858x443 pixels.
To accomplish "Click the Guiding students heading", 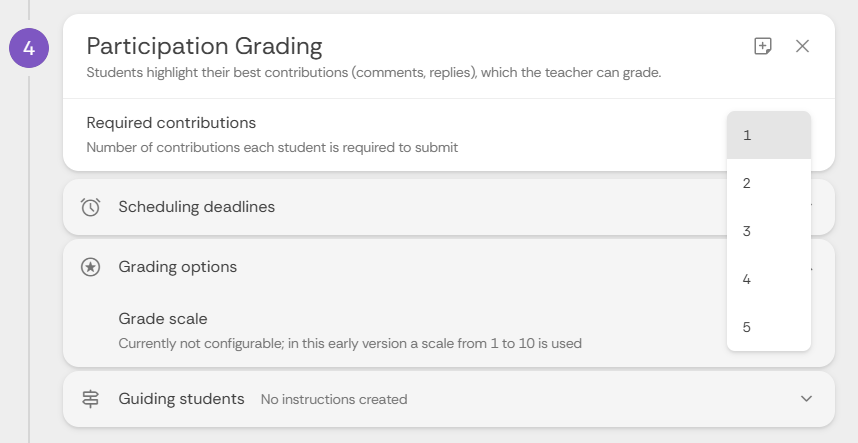I will click(x=181, y=399).
